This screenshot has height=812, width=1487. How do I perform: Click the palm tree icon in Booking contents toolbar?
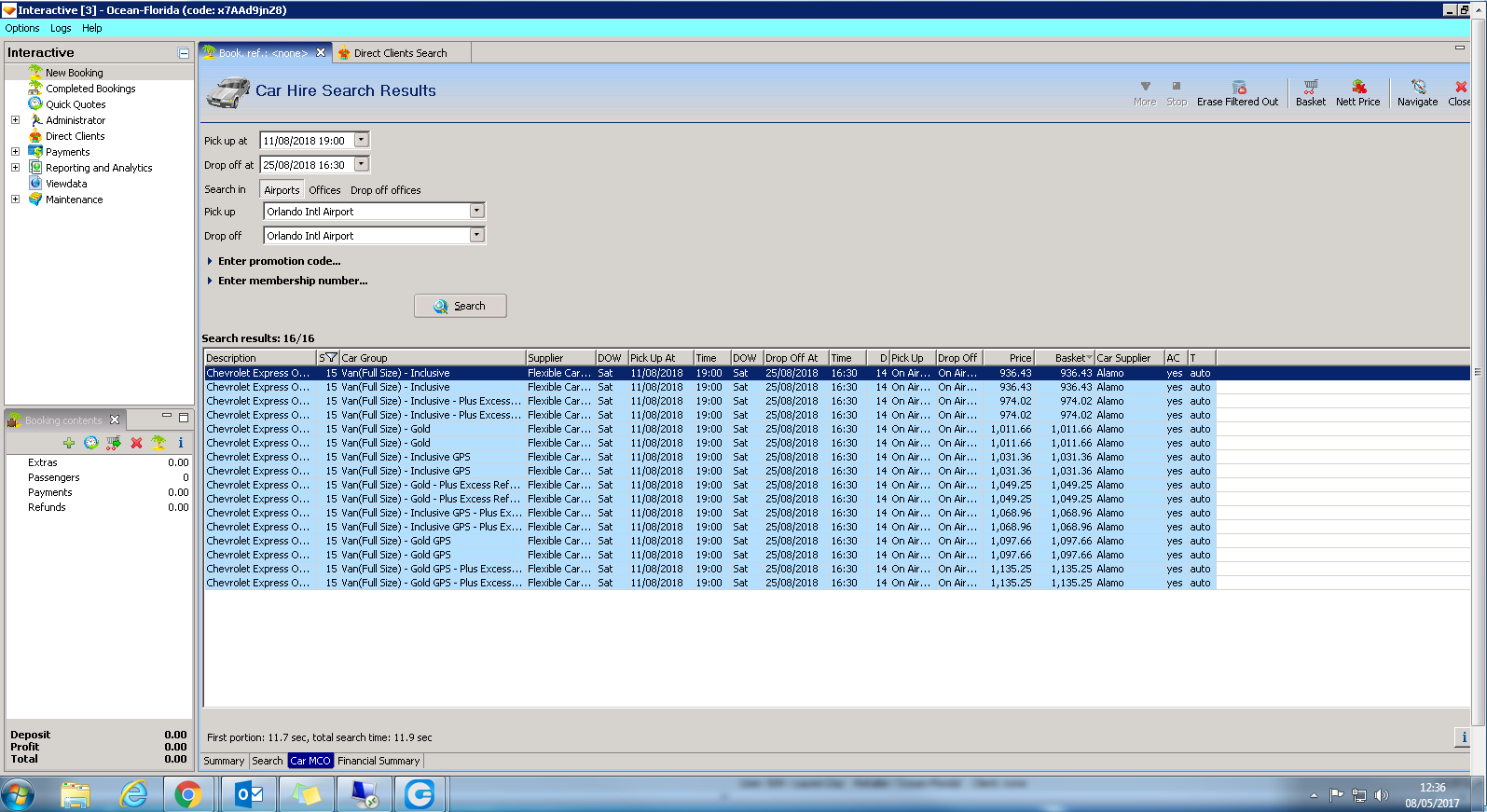158,443
